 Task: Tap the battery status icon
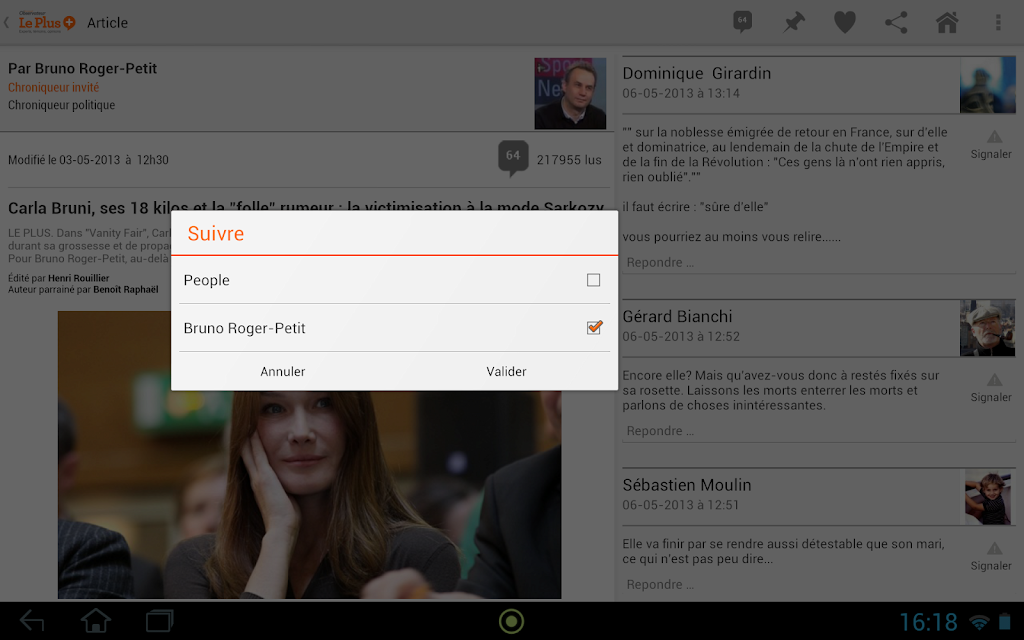[x=1005, y=621]
